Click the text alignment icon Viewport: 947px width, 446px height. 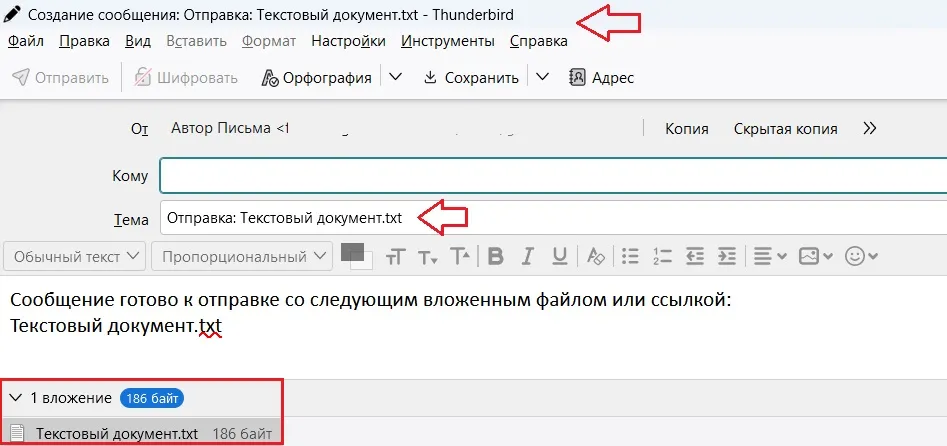[x=763, y=257]
